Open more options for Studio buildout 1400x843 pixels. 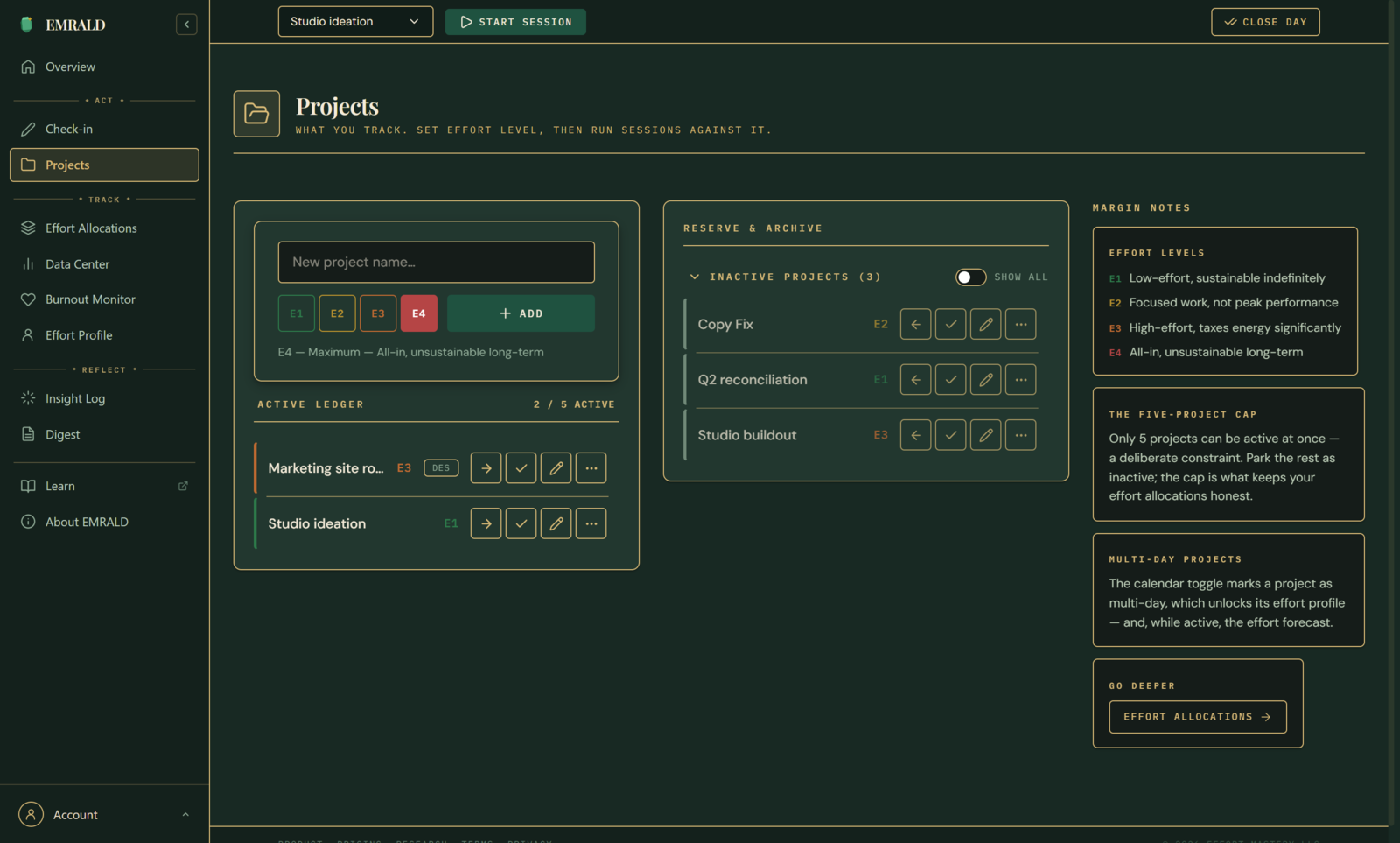[x=1021, y=435]
